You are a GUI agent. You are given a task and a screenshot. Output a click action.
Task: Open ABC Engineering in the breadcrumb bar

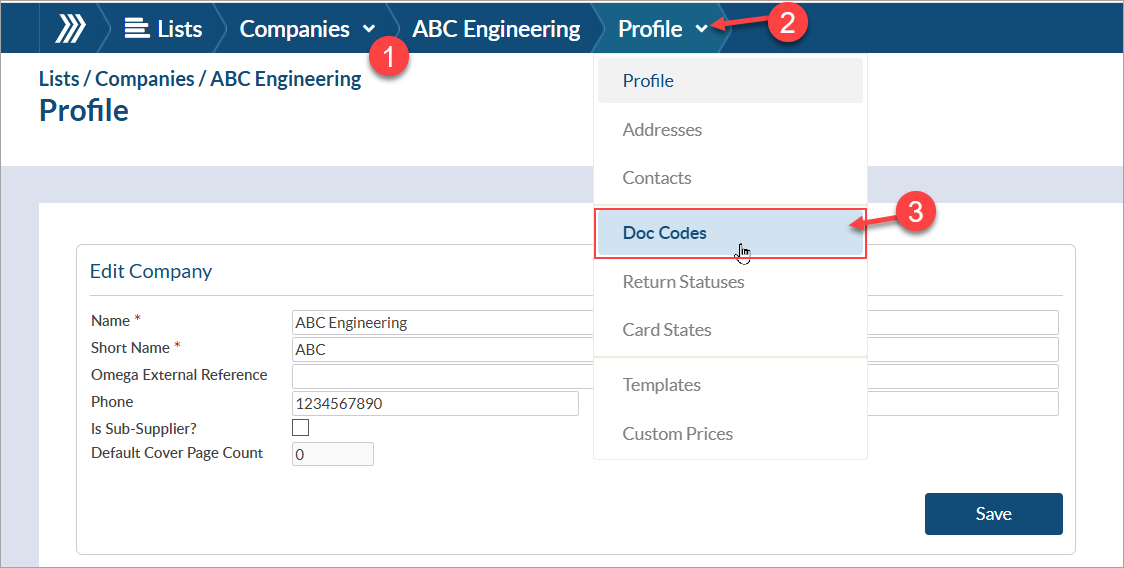[496, 29]
